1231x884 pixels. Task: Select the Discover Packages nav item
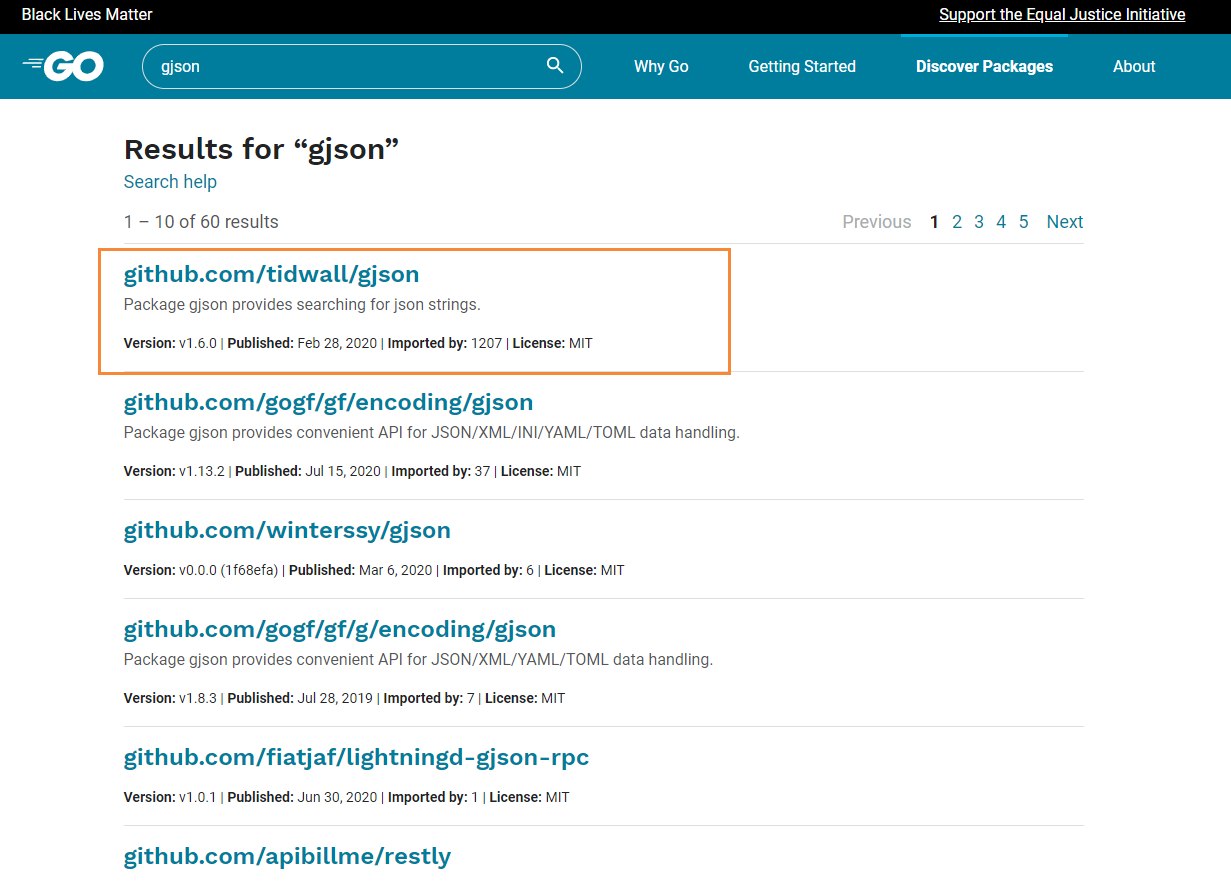tap(984, 66)
